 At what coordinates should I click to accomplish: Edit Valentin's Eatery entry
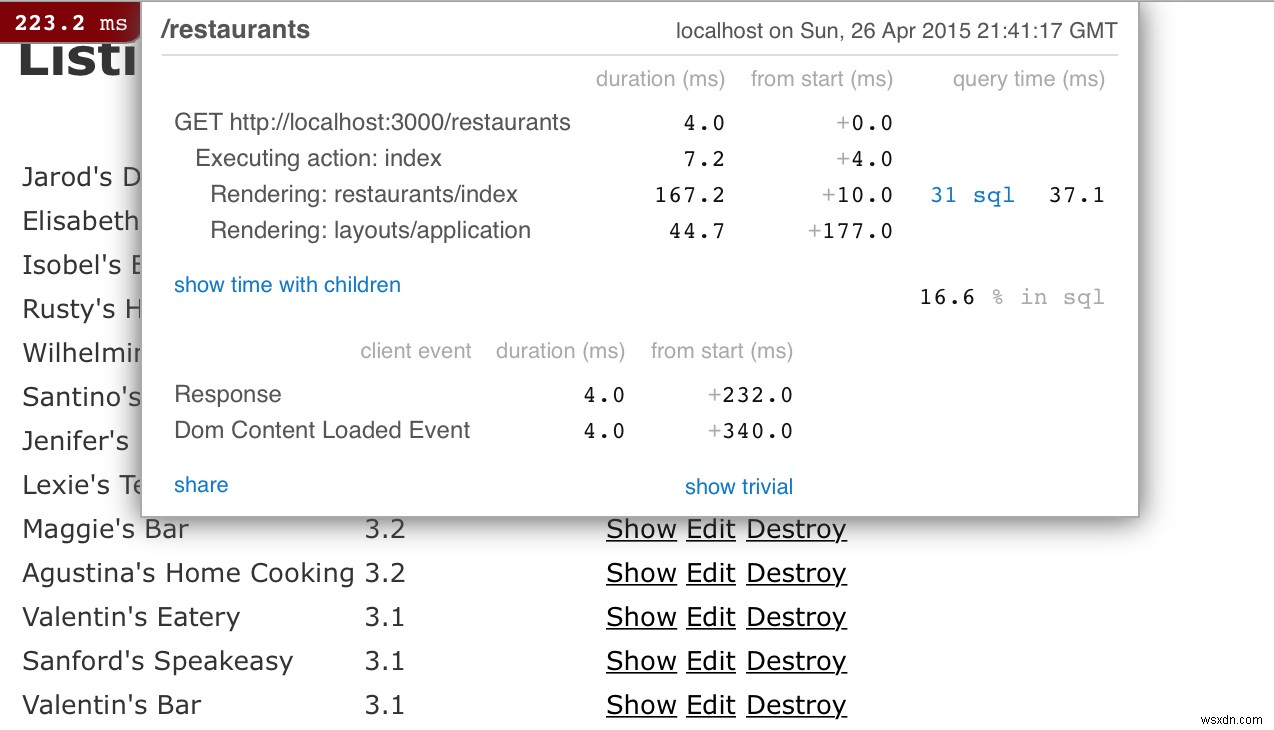point(711,617)
